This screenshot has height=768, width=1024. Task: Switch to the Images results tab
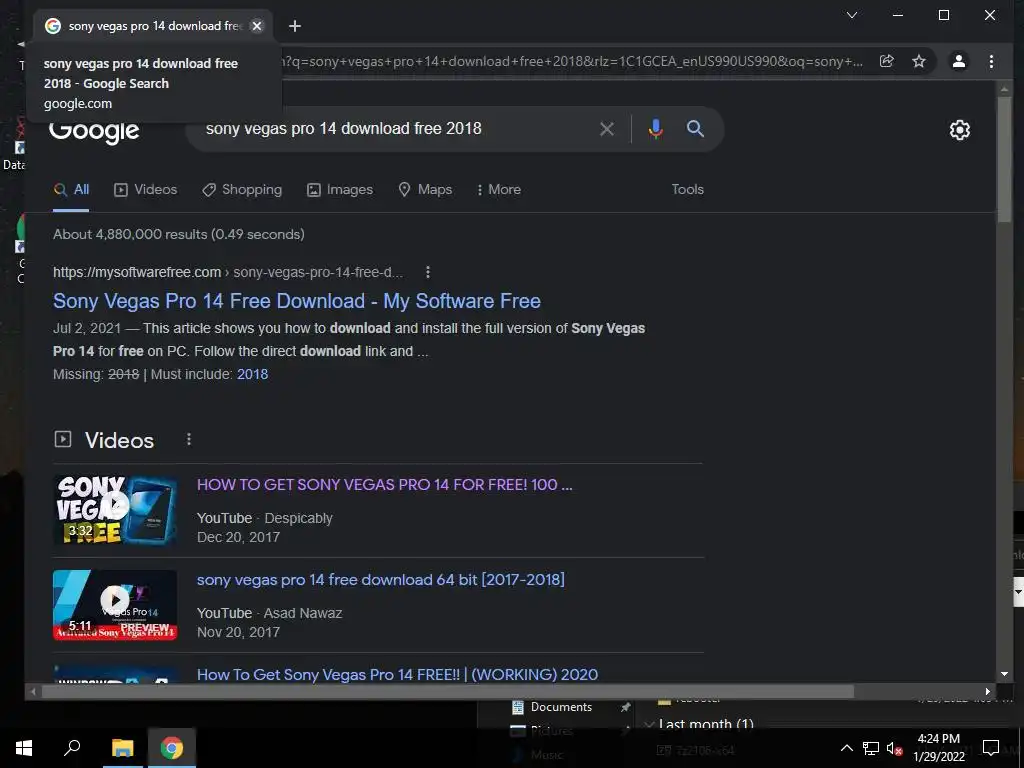coord(340,189)
